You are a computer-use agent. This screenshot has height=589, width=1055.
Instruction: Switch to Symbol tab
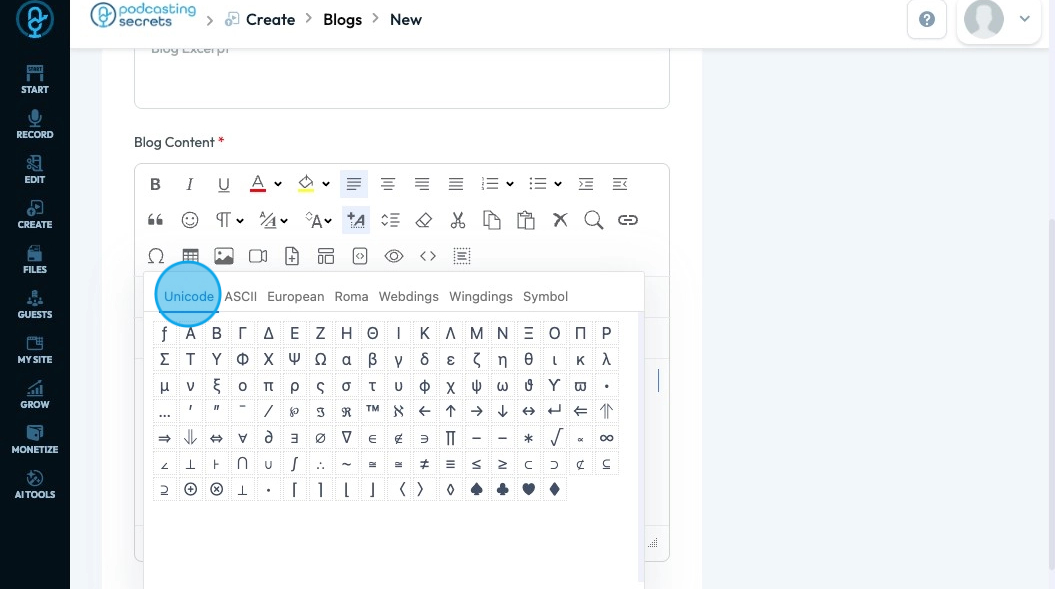click(x=546, y=296)
